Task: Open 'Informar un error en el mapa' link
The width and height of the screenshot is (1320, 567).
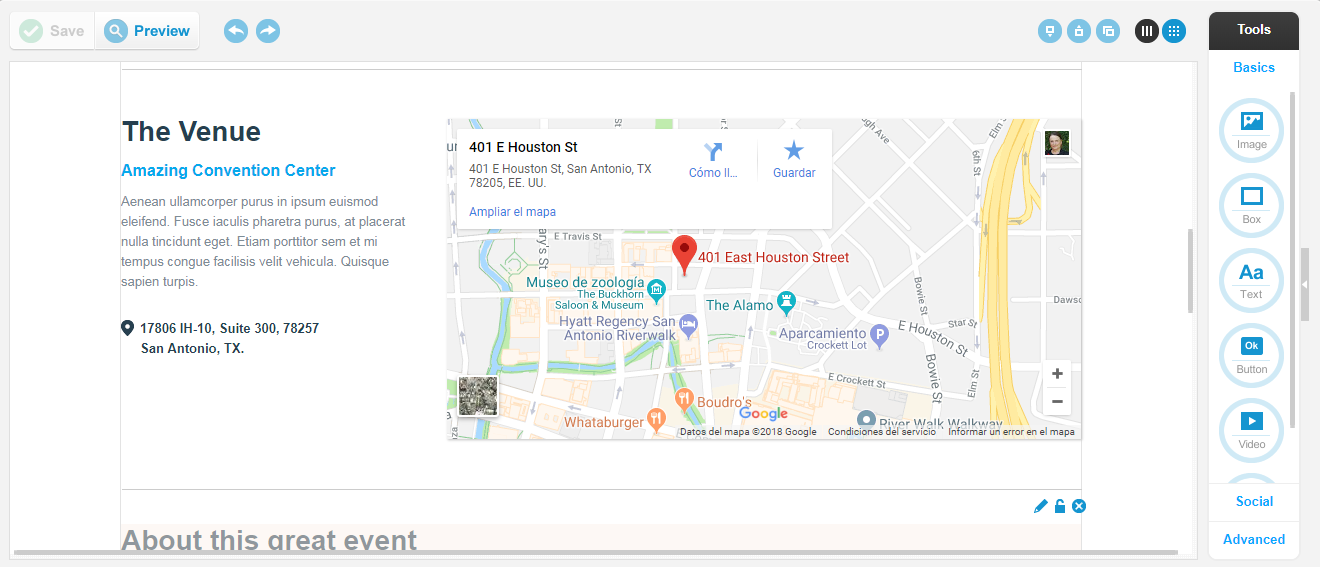Action: coord(1011,432)
